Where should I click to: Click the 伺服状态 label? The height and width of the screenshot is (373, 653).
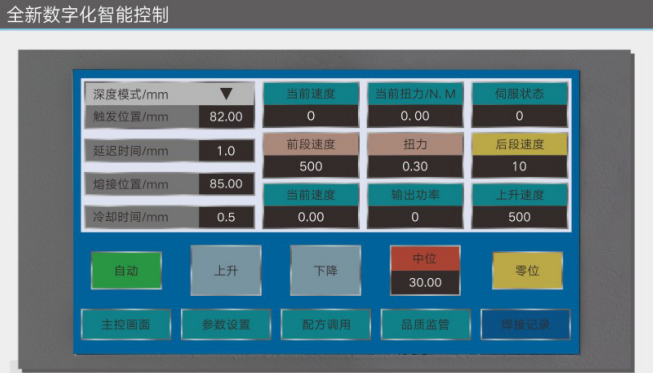click(x=519, y=94)
